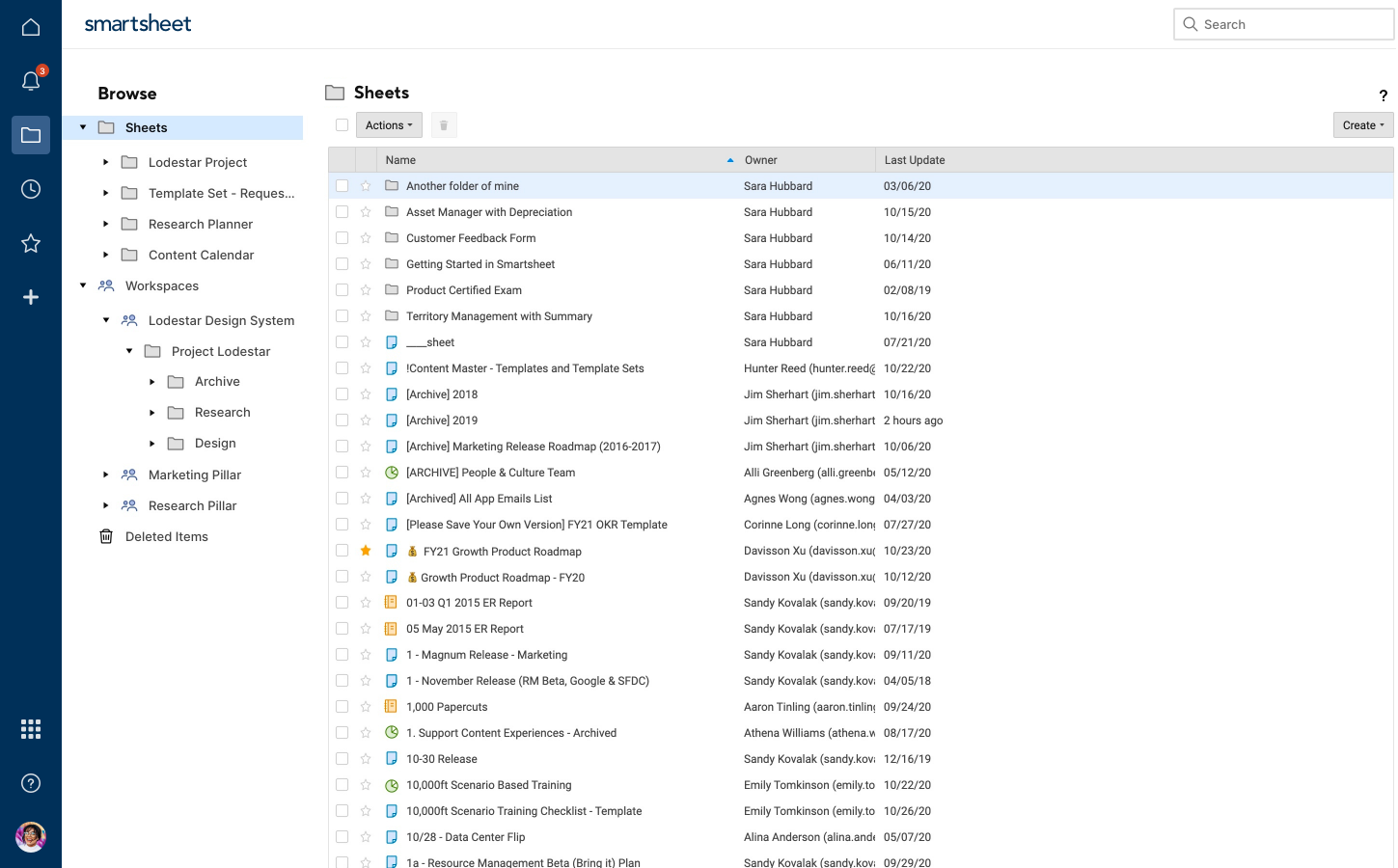
Task: Collapse the Workspaces node
Action: point(83,285)
